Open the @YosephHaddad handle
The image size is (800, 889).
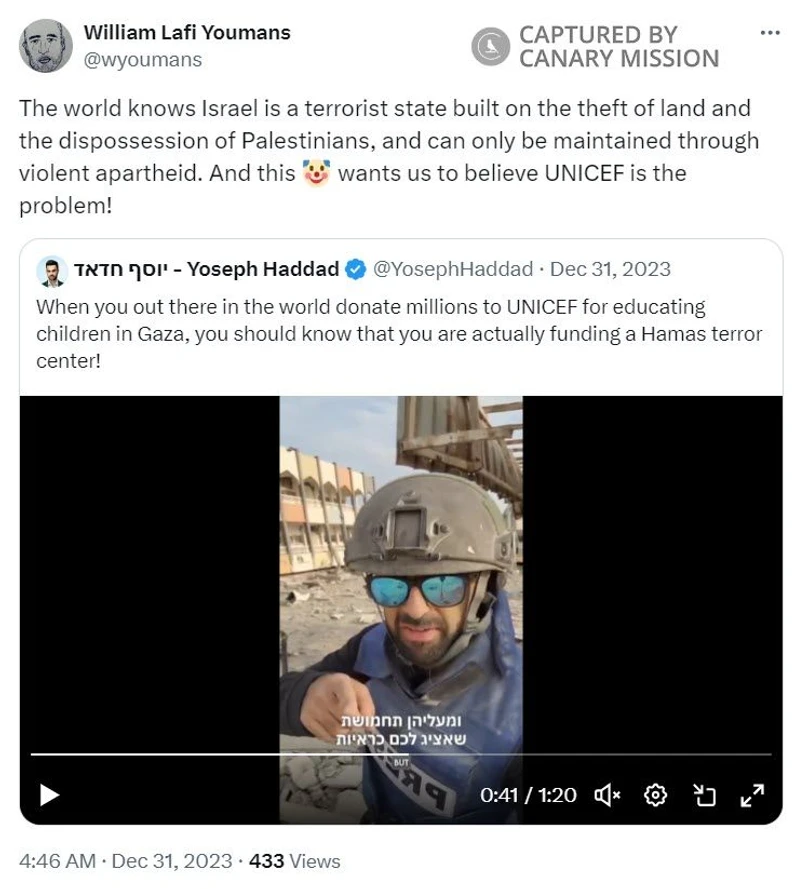(x=453, y=269)
